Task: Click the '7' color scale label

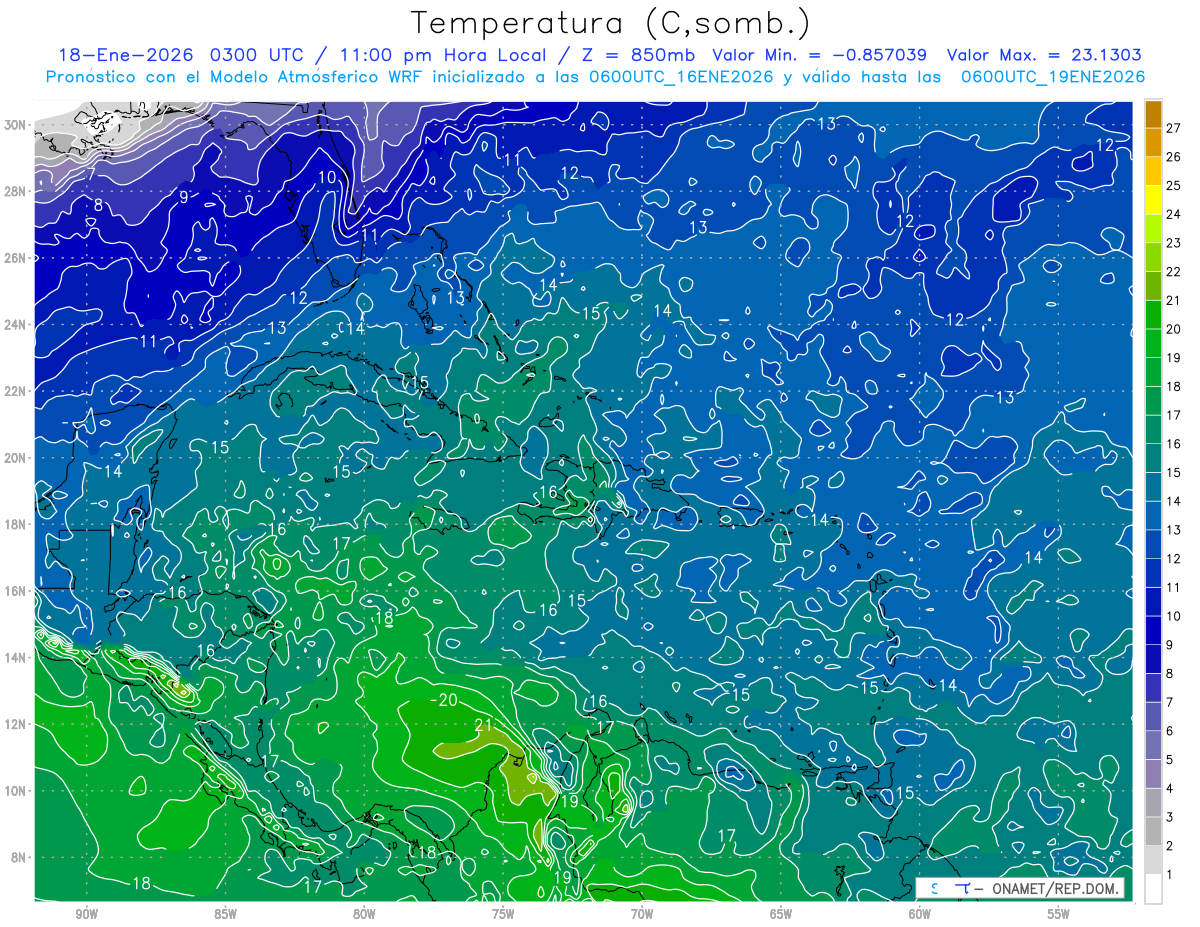Action: click(x=1169, y=702)
